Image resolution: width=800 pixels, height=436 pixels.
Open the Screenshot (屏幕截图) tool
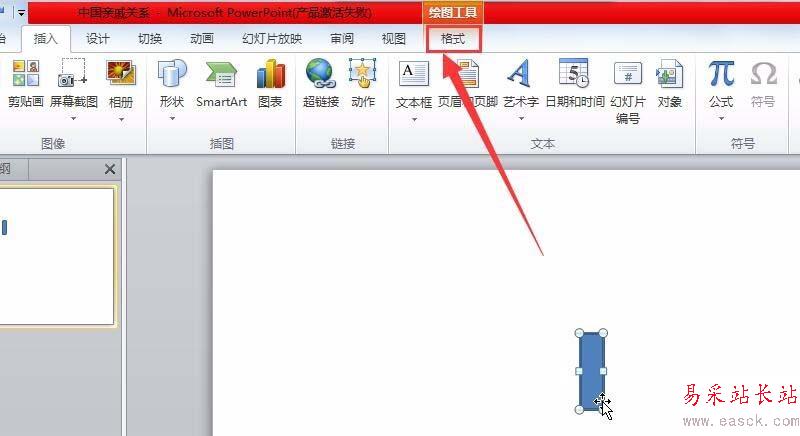point(73,84)
